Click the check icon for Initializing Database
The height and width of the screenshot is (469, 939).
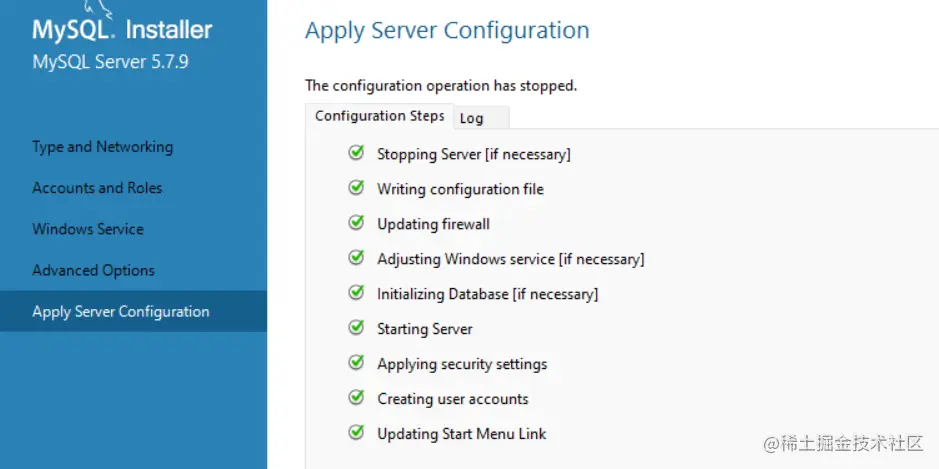coord(356,292)
